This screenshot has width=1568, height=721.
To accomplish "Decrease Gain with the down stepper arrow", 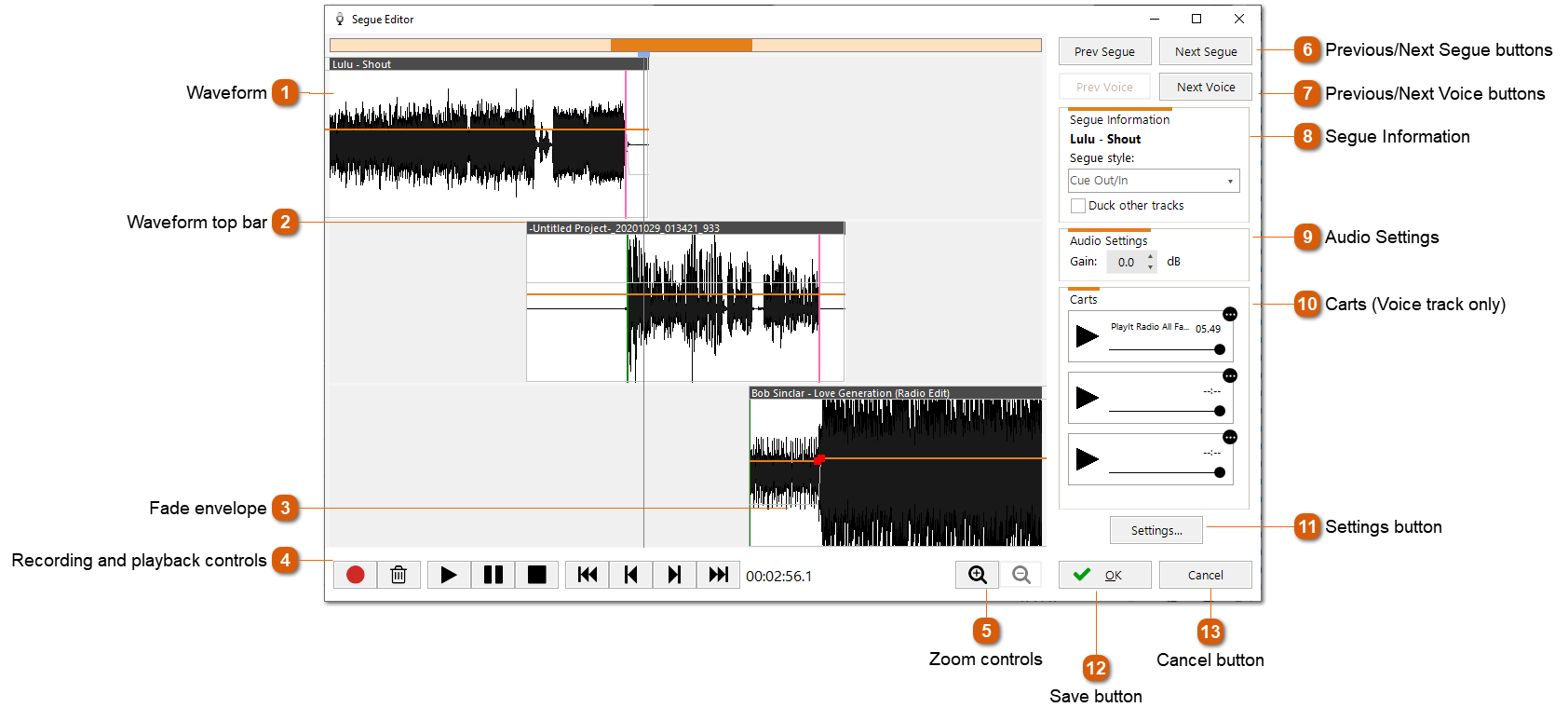I will click(x=1151, y=267).
